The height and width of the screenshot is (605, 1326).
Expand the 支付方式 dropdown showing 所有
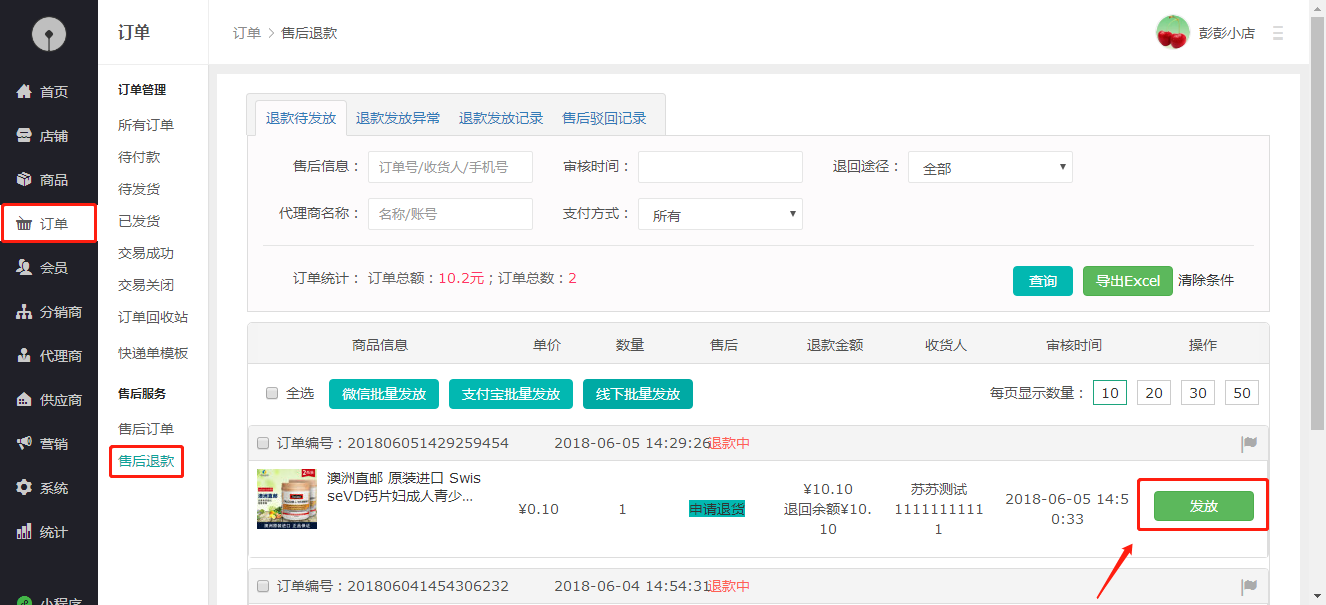(x=720, y=214)
